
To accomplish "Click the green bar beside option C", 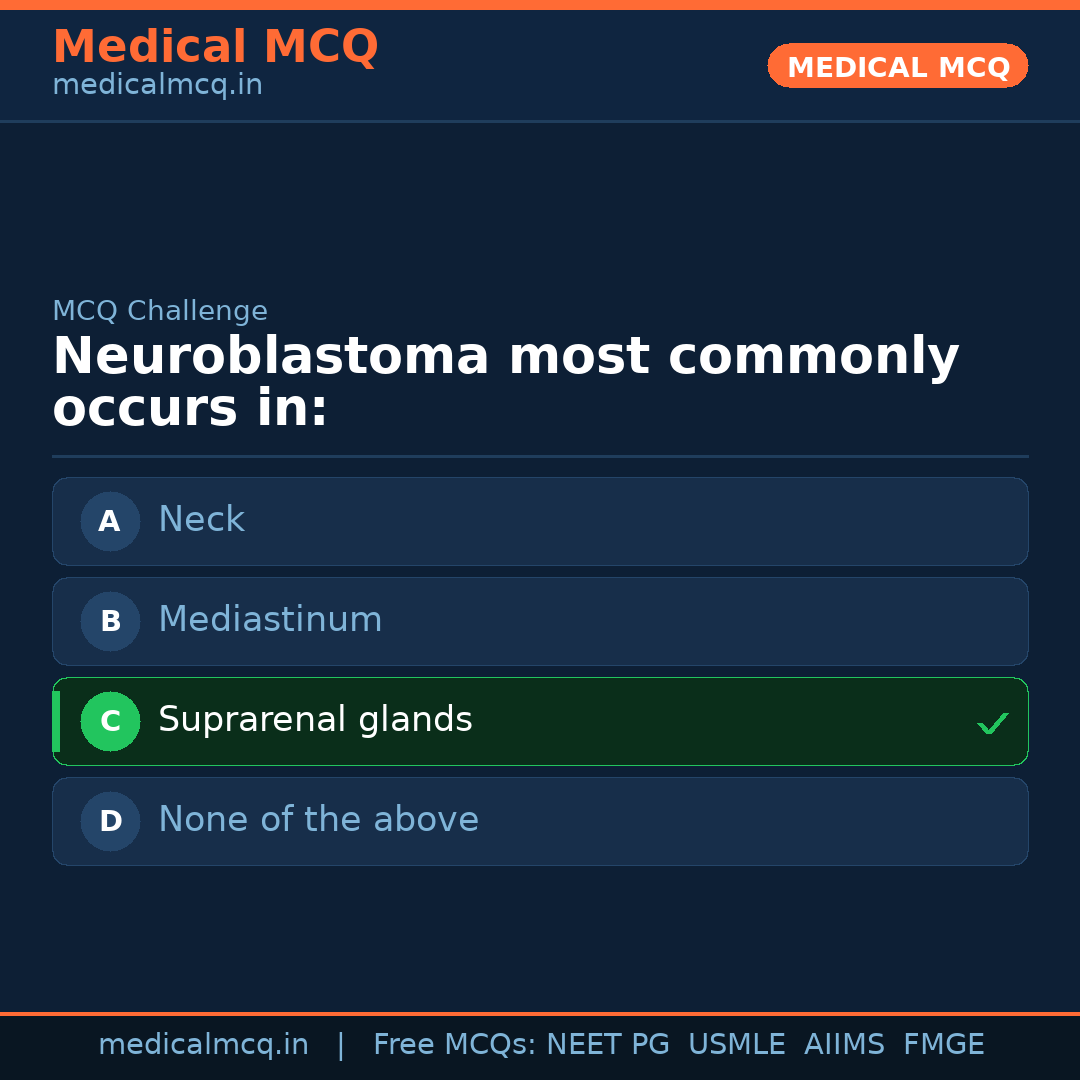I will coord(56,721).
